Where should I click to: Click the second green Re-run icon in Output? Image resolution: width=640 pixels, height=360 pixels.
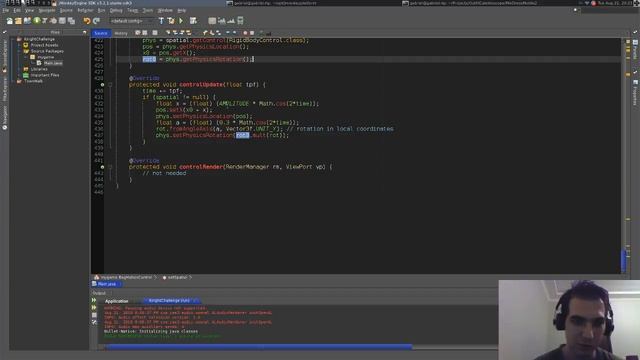94,307
